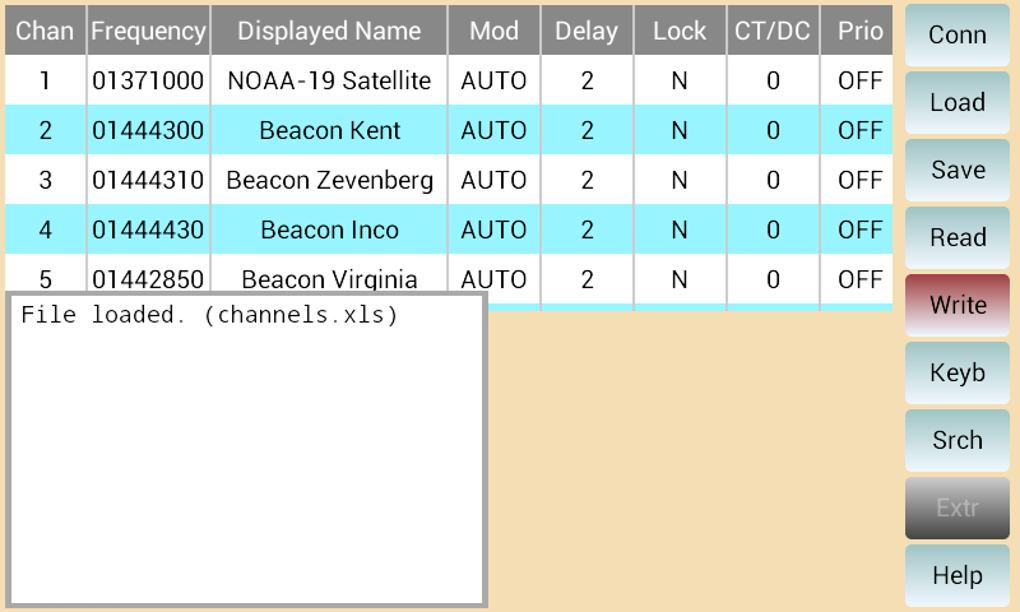Select frequency 01444300 of Beacon Kent
The width and height of the screenshot is (1020, 612).
[x=148, y=130]
